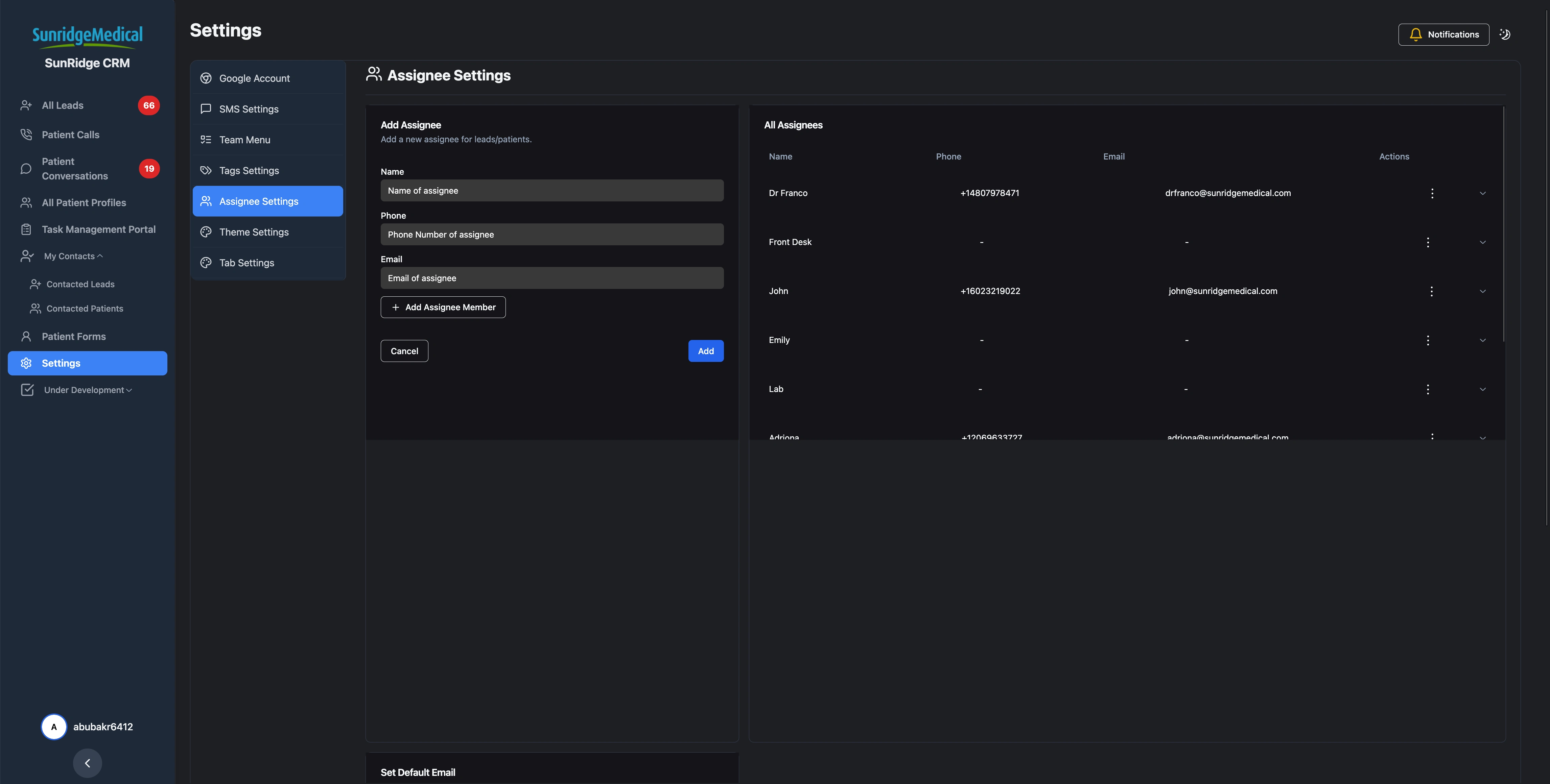Toggle dark/light theme icon near Notifications
Screen dimensions: 1550x784
click(1505, 34)
